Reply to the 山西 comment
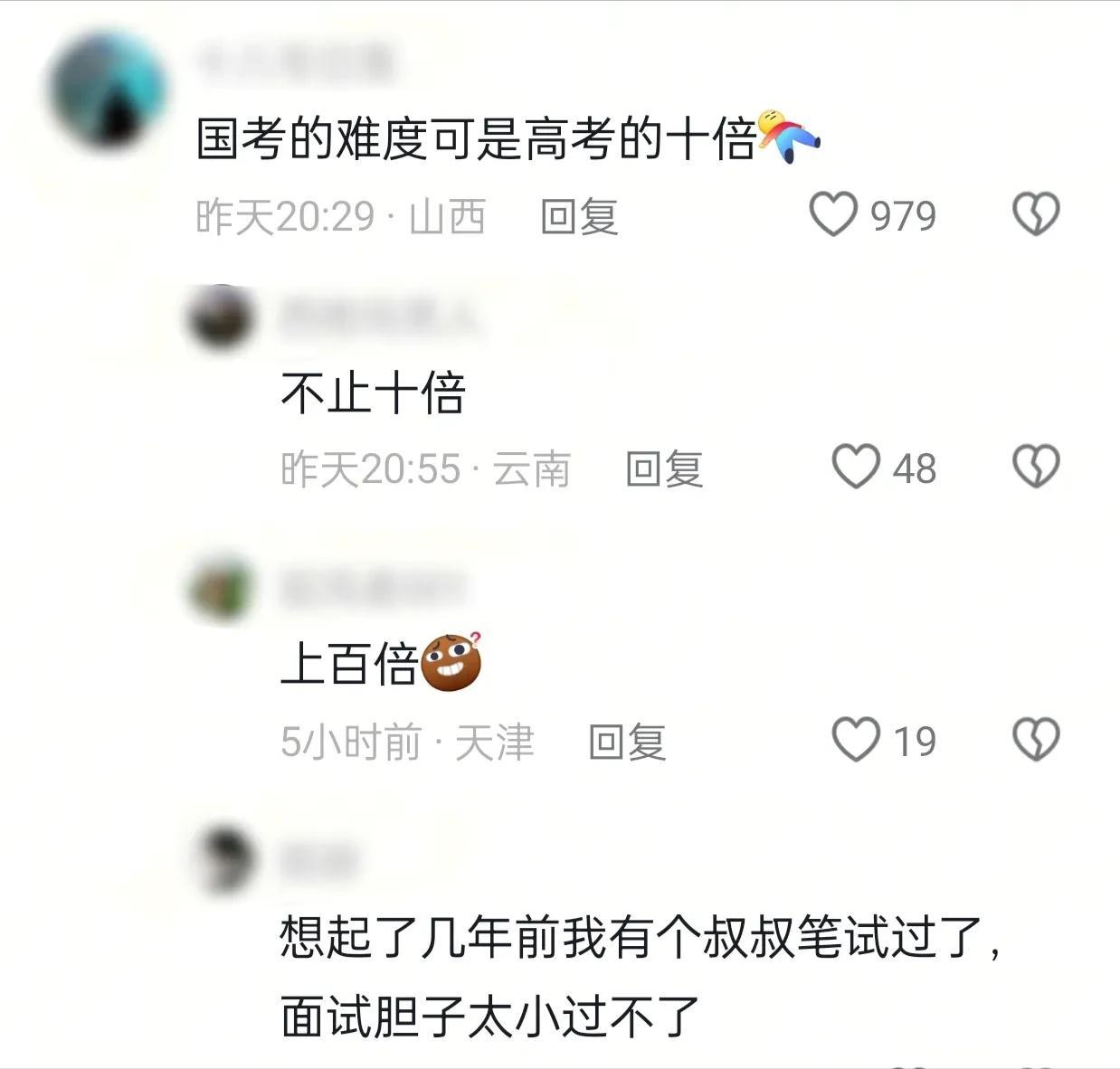 pyautogui.click(x=579, y=217)
